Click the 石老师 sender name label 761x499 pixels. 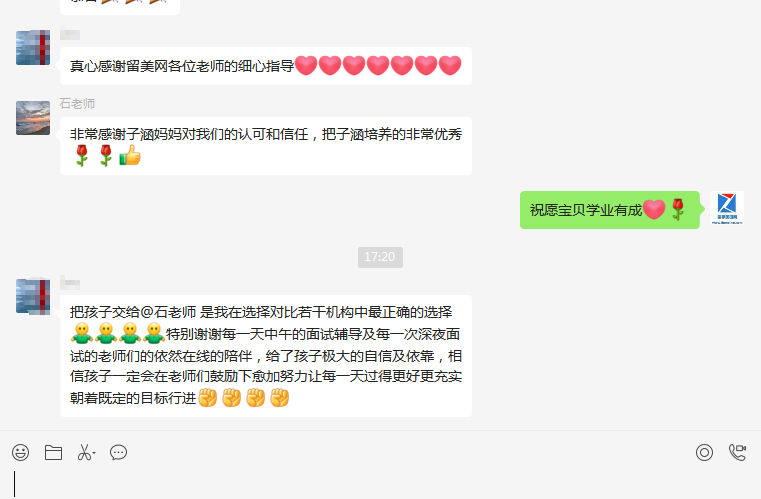(77, 103)
